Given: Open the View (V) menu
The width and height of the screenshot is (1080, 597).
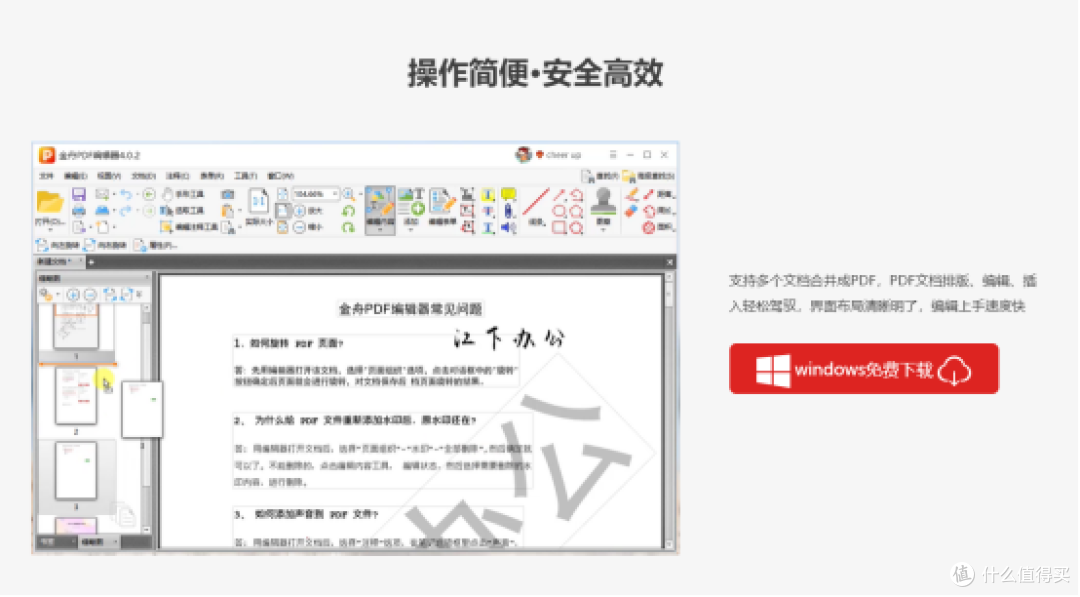Looking at the screenshot, I should click(x=109, y=176).
